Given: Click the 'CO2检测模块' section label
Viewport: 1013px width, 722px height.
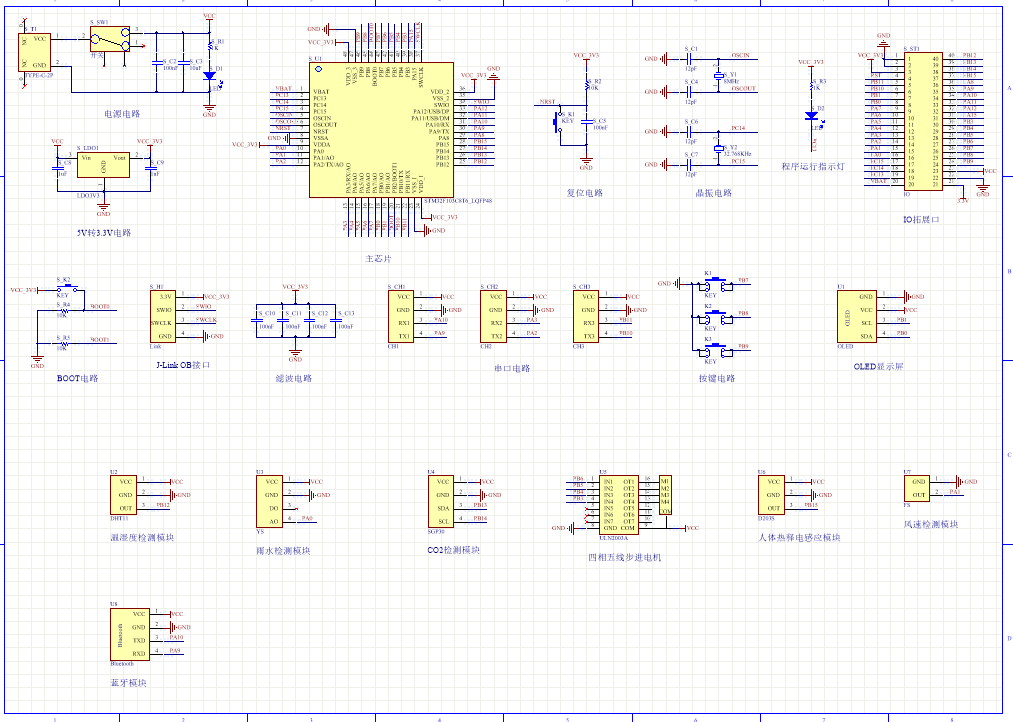Looking at the screenshot, I should pyautogui.click(x=454, y=550).
